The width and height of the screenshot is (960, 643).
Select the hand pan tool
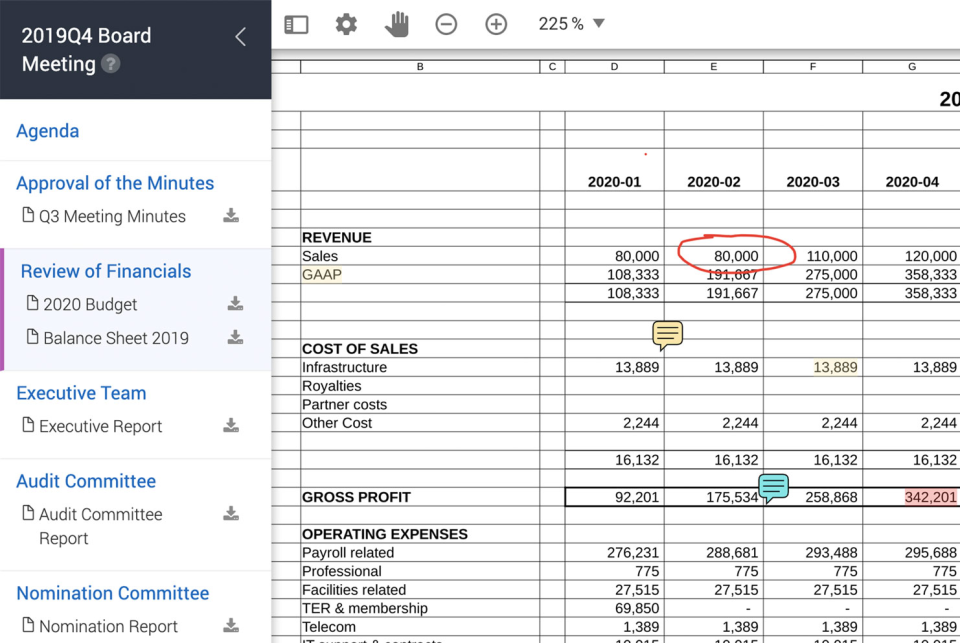[396, 23]
